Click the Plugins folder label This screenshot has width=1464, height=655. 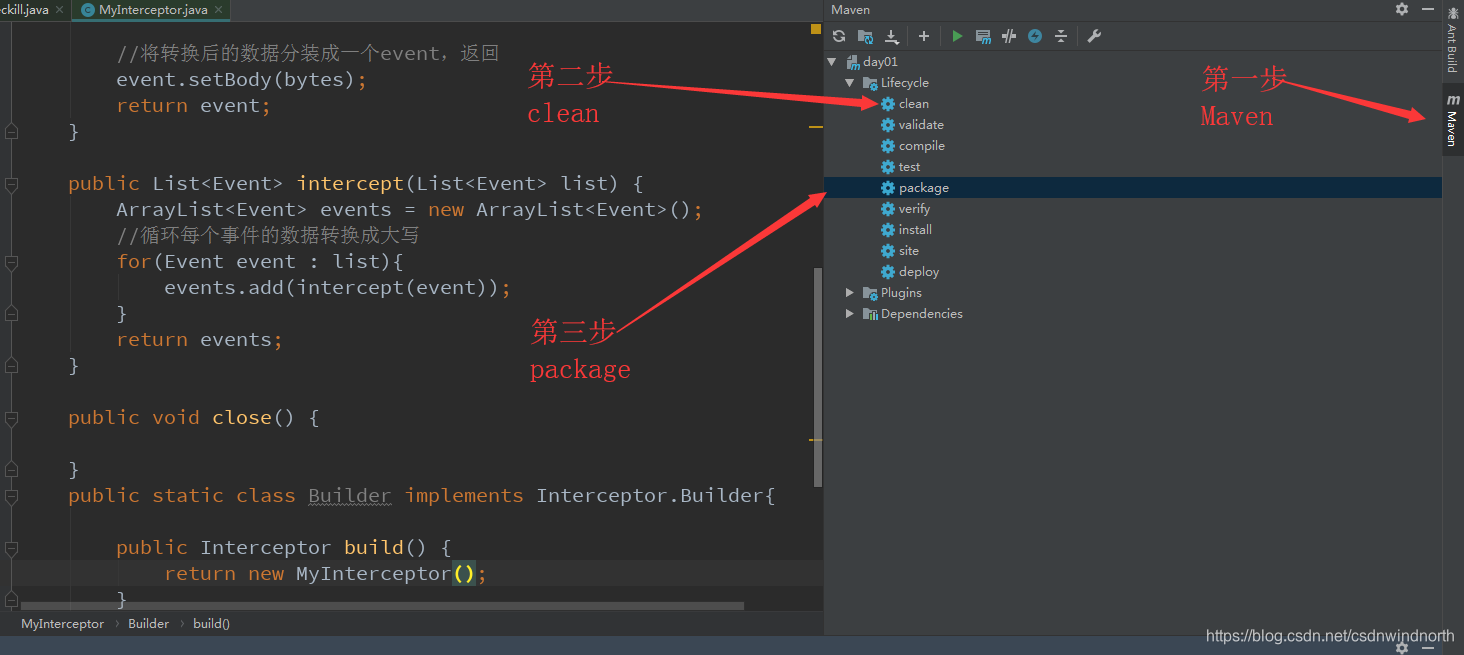901,293
